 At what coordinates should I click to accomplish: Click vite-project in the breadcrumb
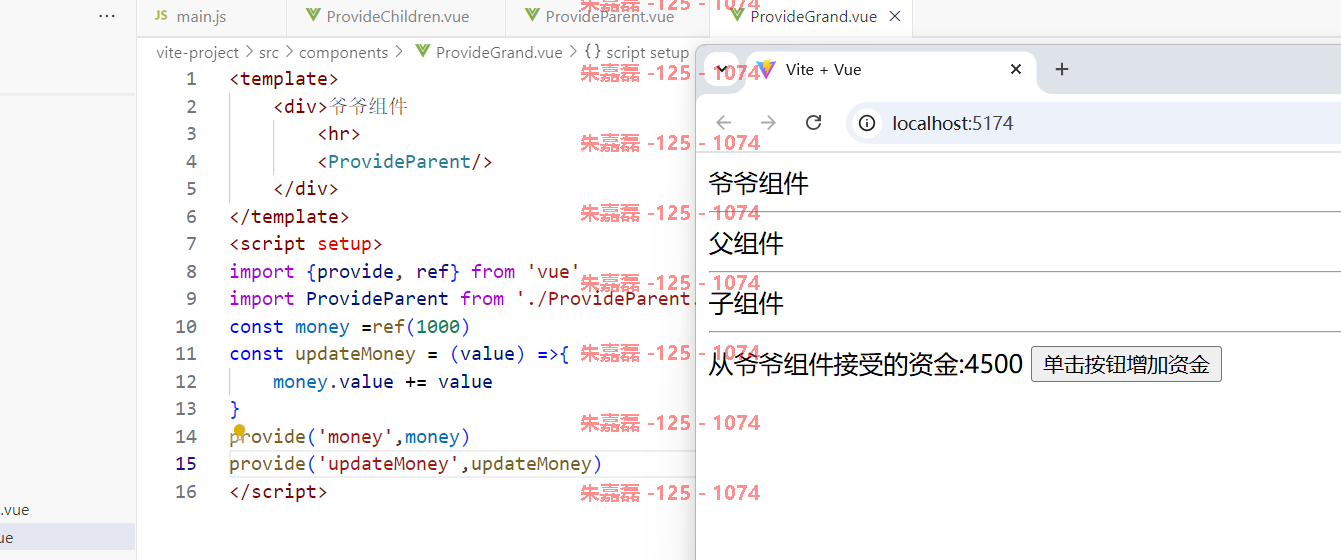197,52
